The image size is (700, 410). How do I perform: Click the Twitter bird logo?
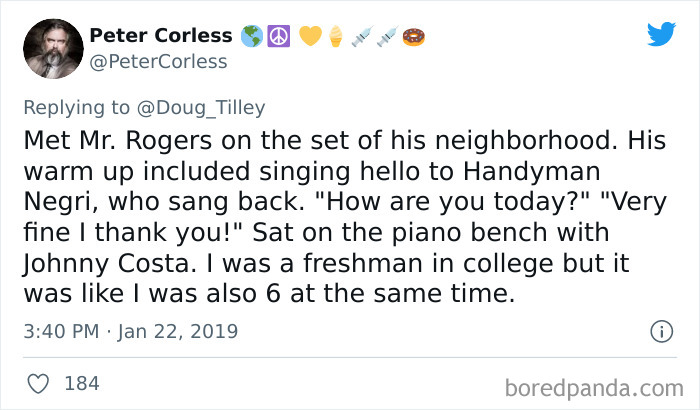[x=661, y=35]
